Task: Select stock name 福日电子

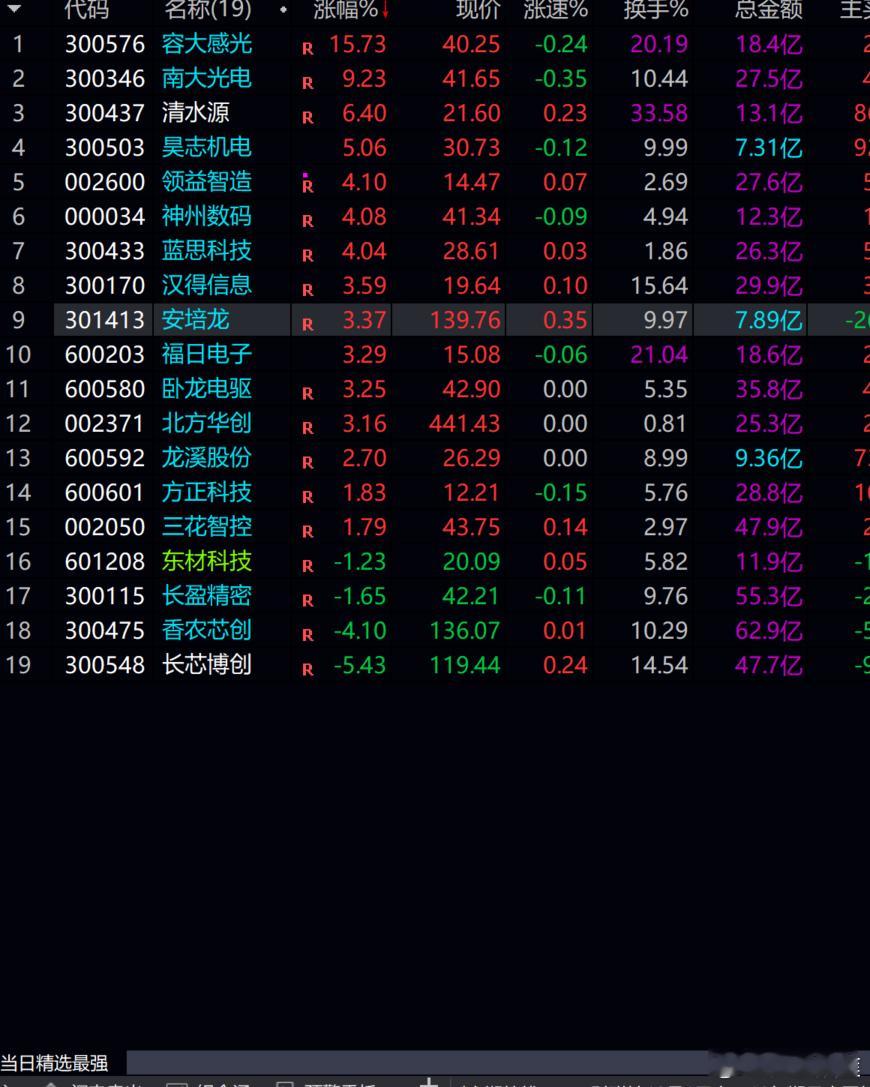Action: (x=207, y=354)
